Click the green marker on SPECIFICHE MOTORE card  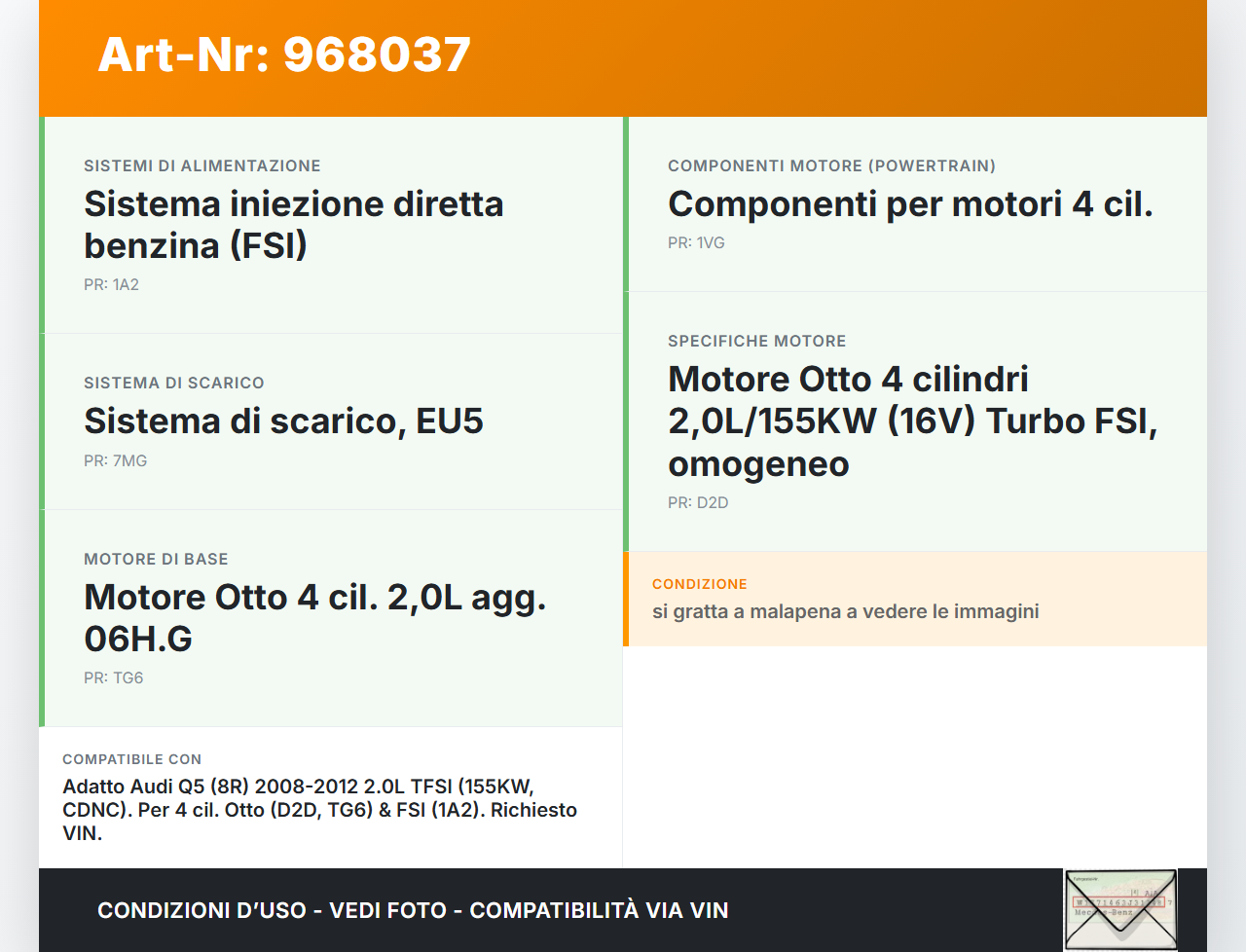coord(626,421)
